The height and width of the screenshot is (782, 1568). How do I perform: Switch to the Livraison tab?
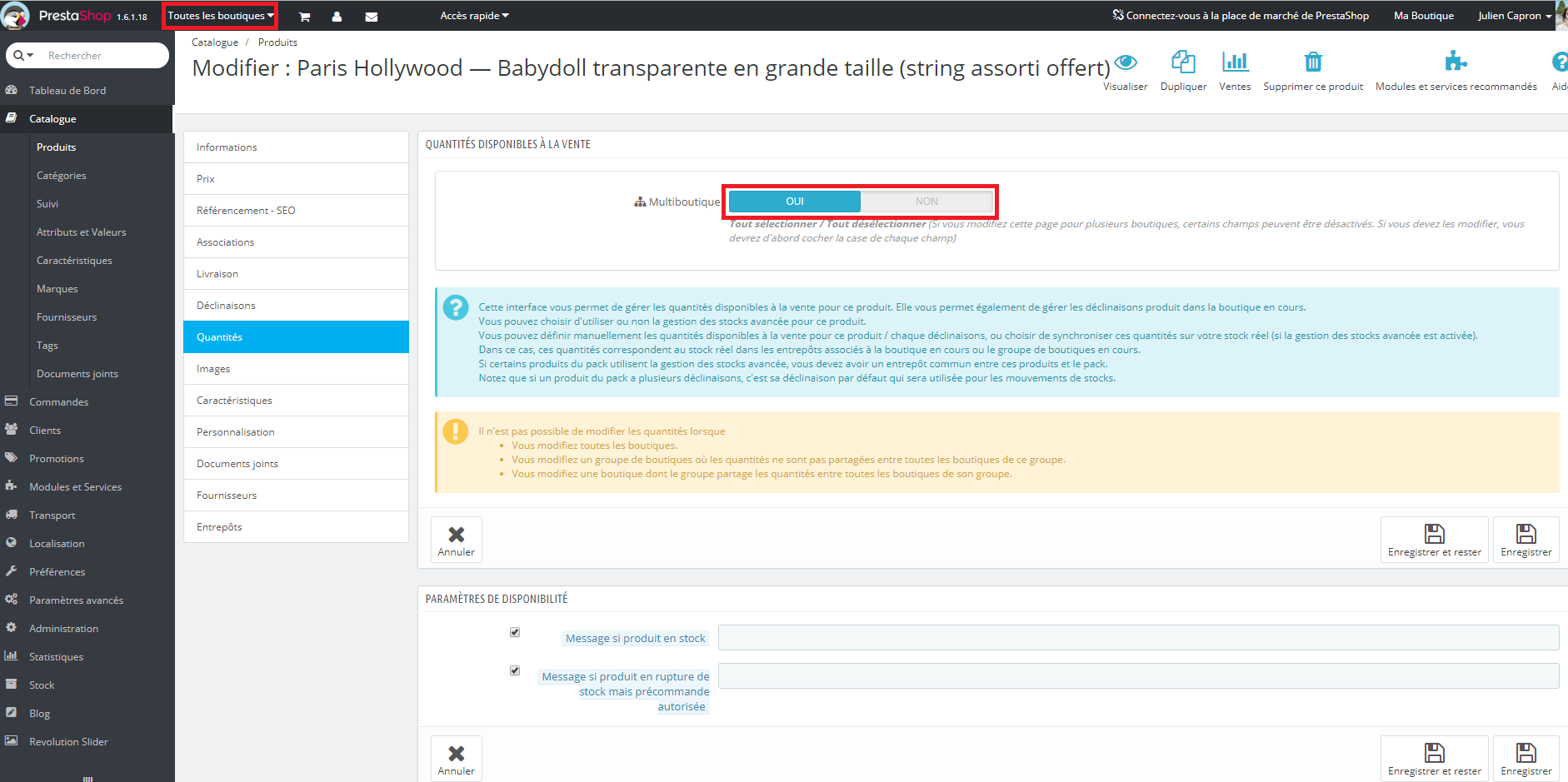(x=296, y=274)
